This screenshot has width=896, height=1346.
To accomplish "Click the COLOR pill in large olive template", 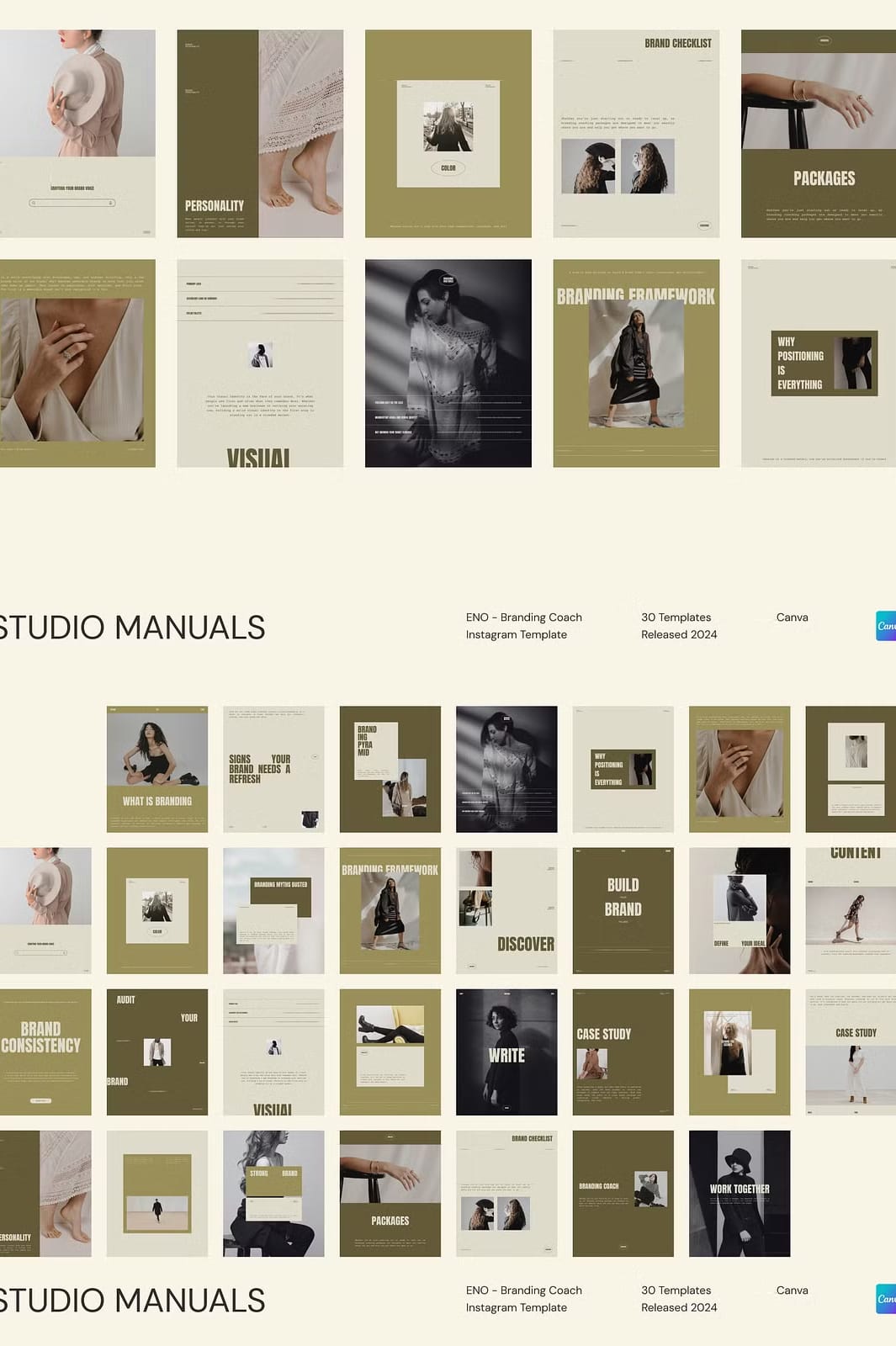I will coord(448,168).
